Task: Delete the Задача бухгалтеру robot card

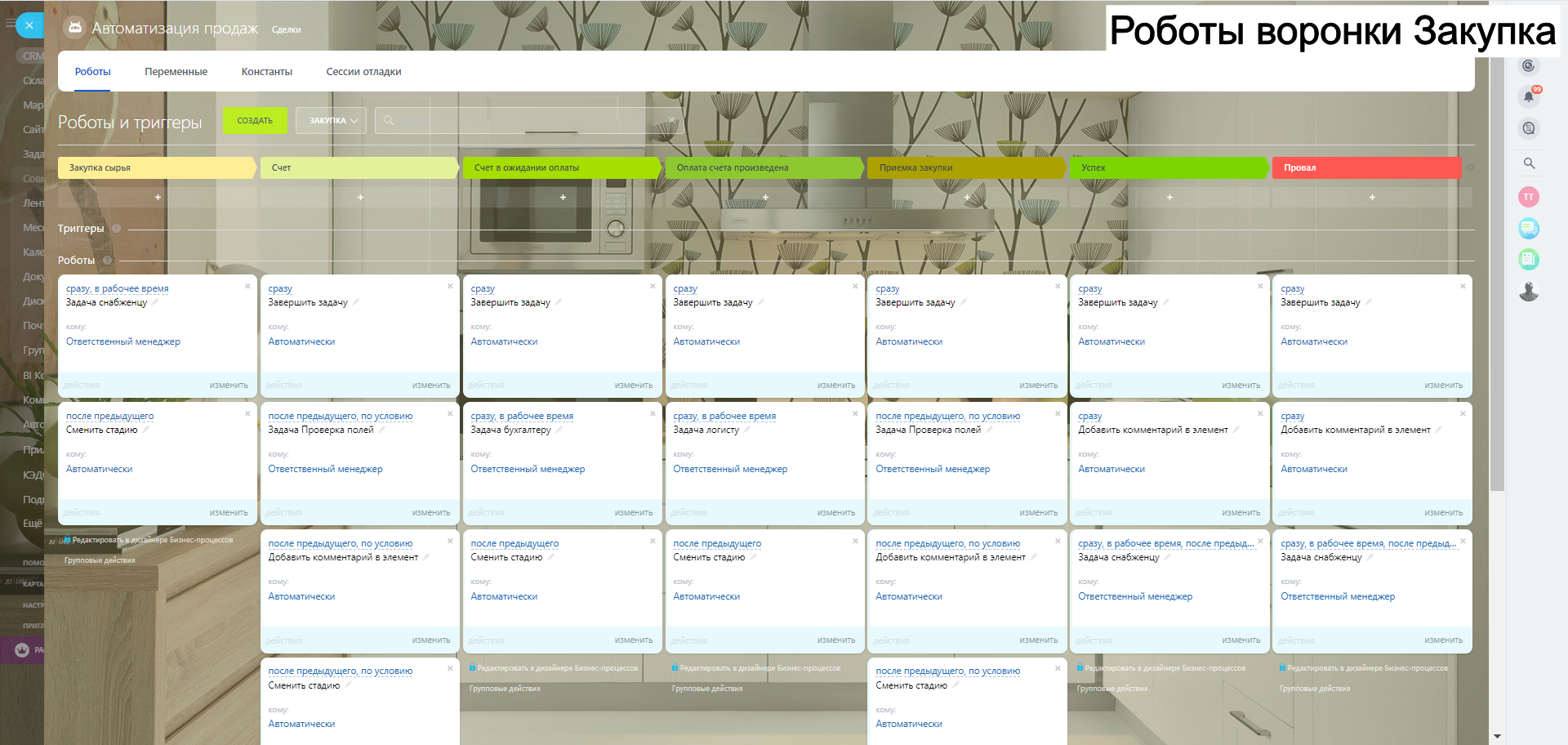Action: coord(653,413)
